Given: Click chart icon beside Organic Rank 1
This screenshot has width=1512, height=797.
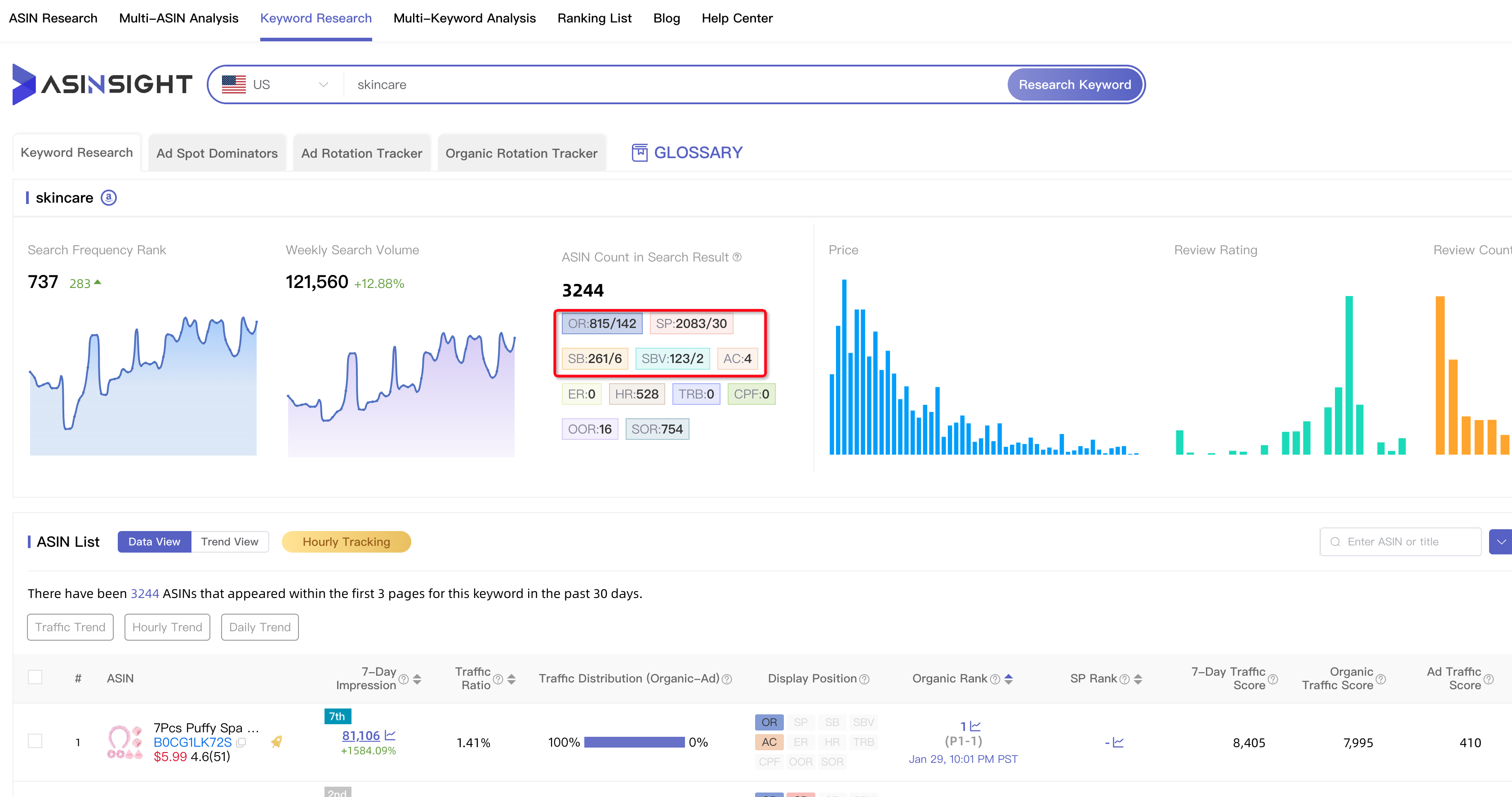Looking at the screenshot, I should (975, 726).
